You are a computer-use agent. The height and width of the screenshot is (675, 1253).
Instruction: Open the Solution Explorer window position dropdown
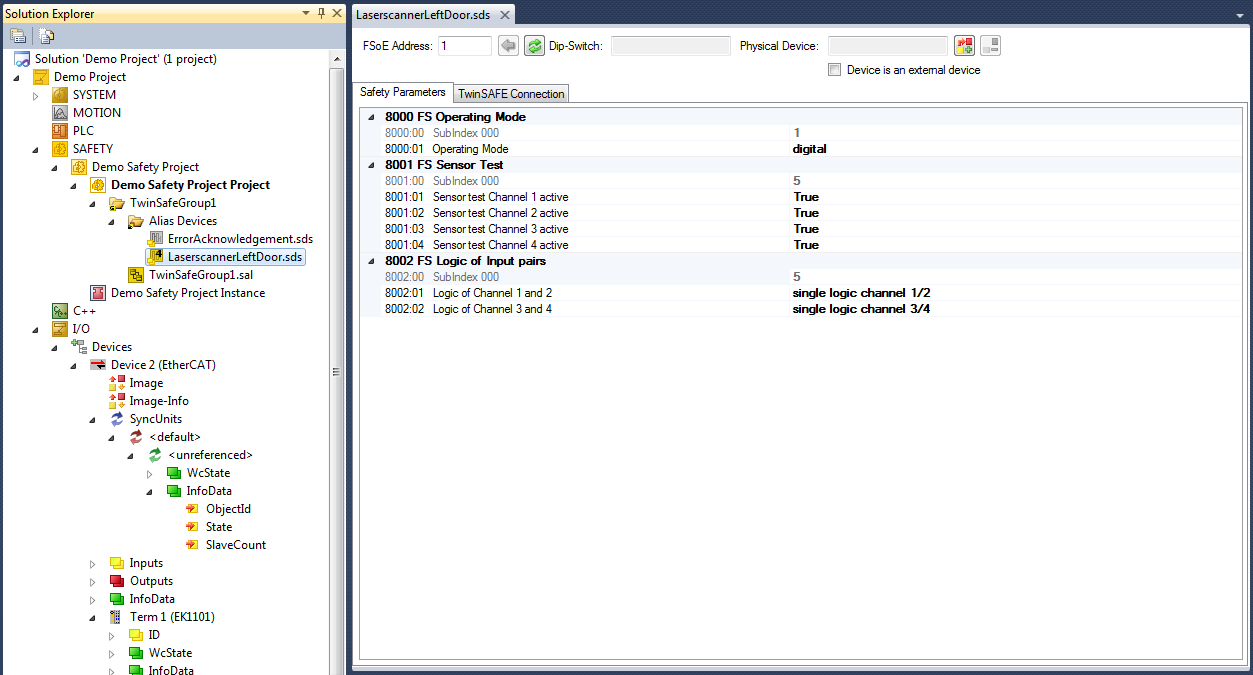(x=306, y=13)
